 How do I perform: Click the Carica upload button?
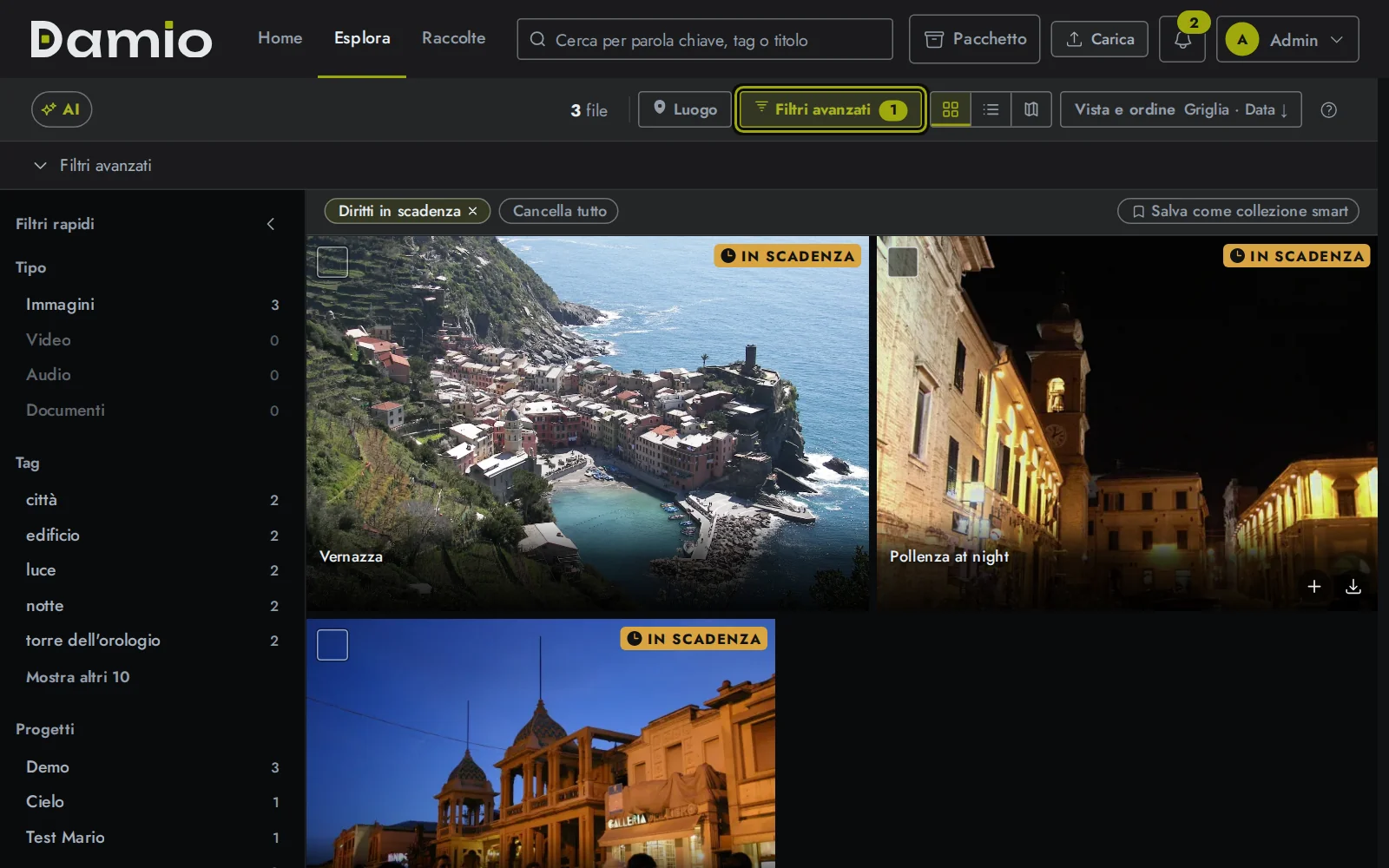[x=1100, y=39]
